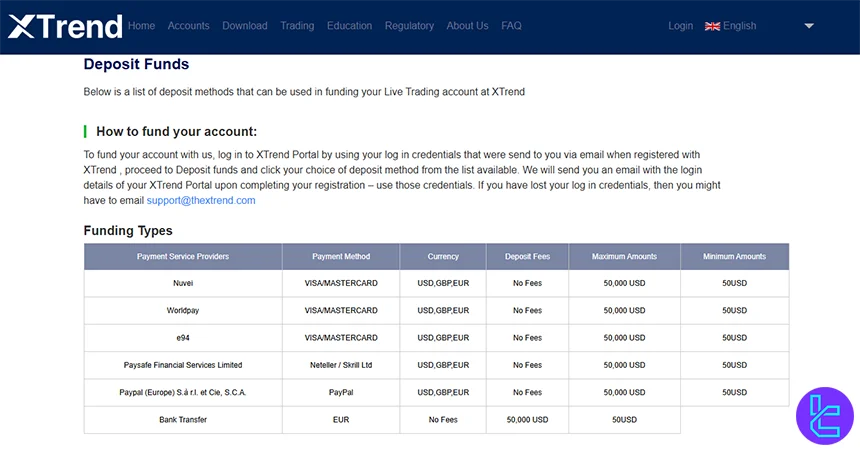This screenshot has width=860, height=451.
Task: Select the English language option
Action: 739,26
